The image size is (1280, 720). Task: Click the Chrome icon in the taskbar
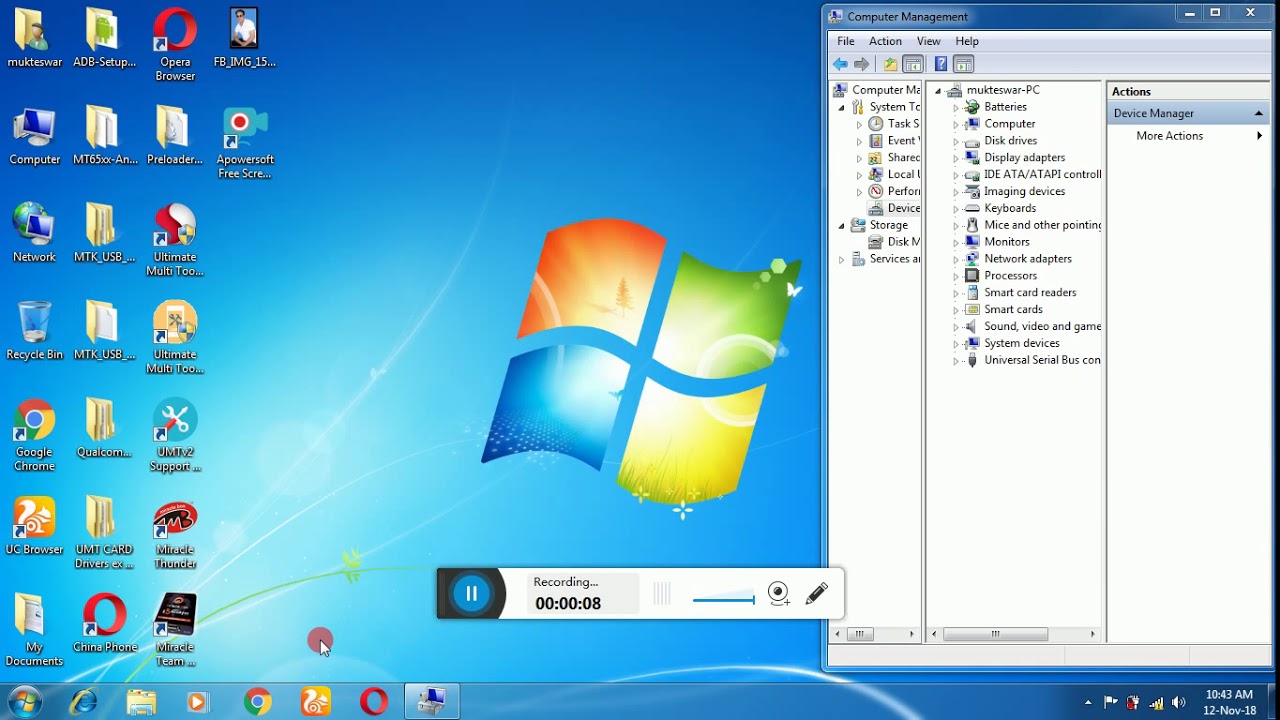[x=257, y=702]
